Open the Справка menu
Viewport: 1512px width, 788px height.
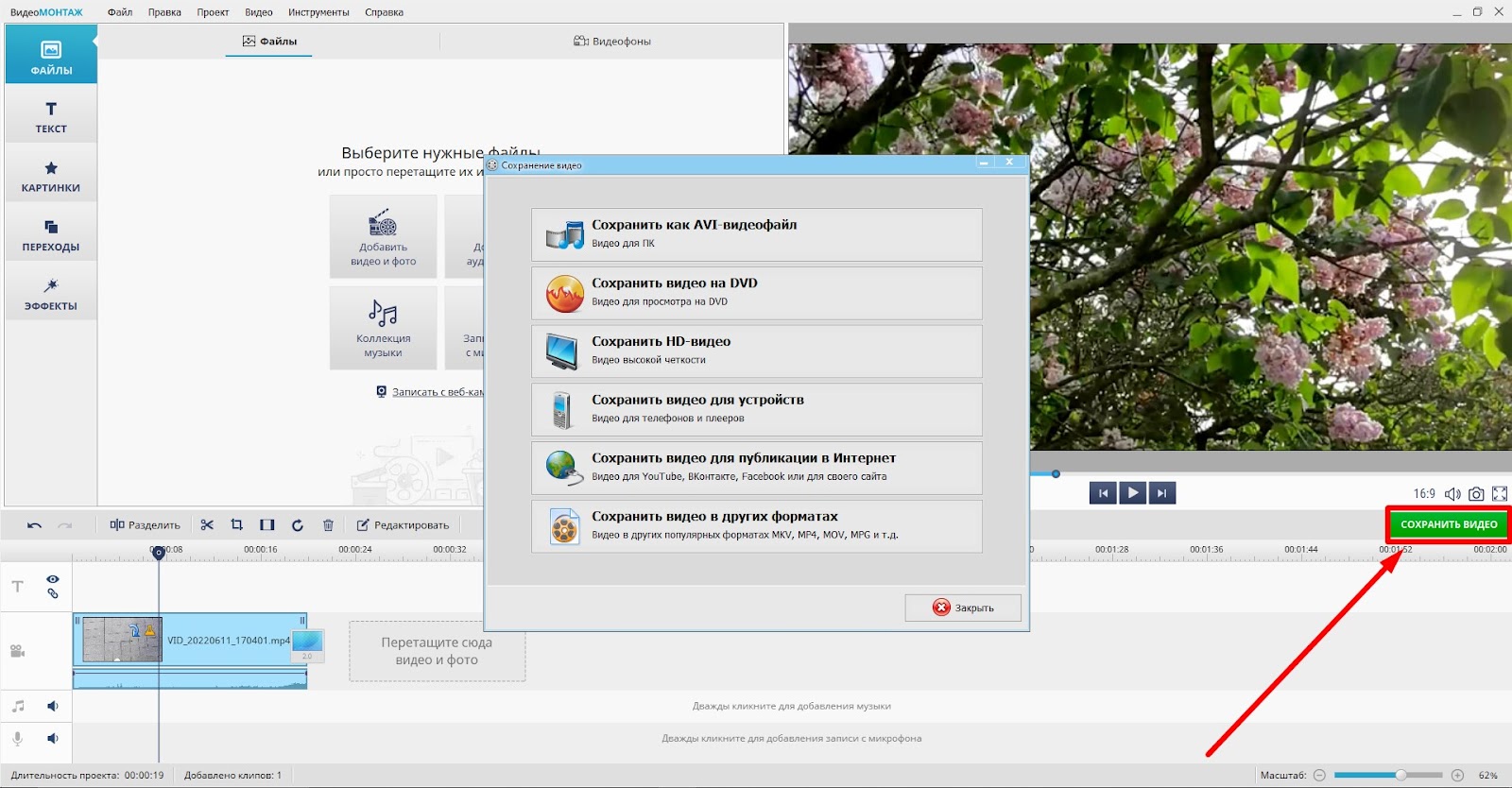[x=384, y=12]
